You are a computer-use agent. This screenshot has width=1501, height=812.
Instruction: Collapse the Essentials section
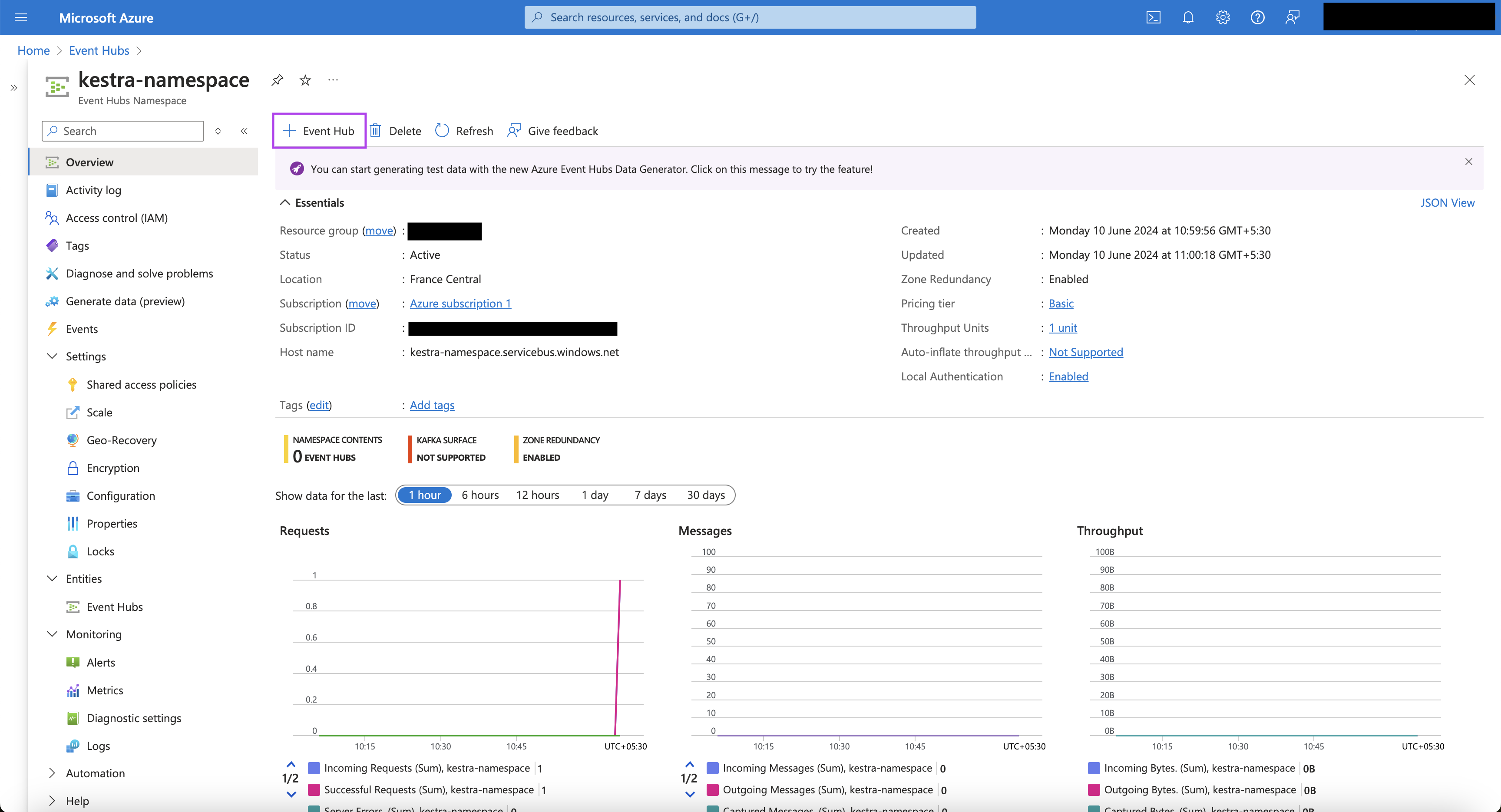[x=285, y=202]
